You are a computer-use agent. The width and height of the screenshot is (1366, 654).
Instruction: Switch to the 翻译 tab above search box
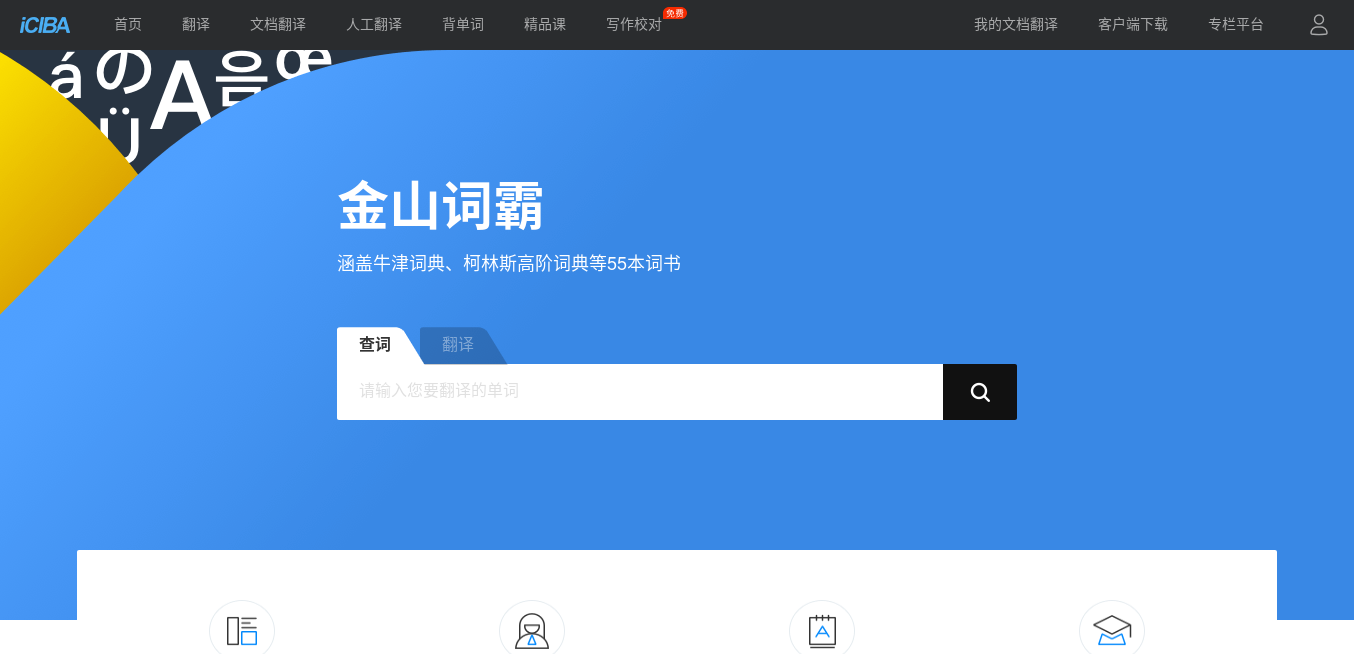pyautogui.click(x=458, y=345)
